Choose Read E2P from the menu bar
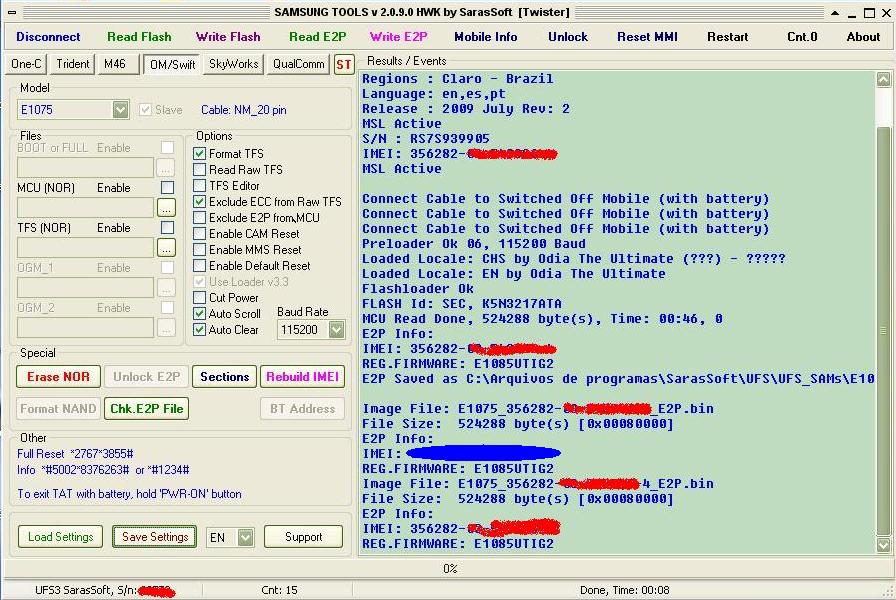This screenshot has height=600, width=896. tap(318, 37)
